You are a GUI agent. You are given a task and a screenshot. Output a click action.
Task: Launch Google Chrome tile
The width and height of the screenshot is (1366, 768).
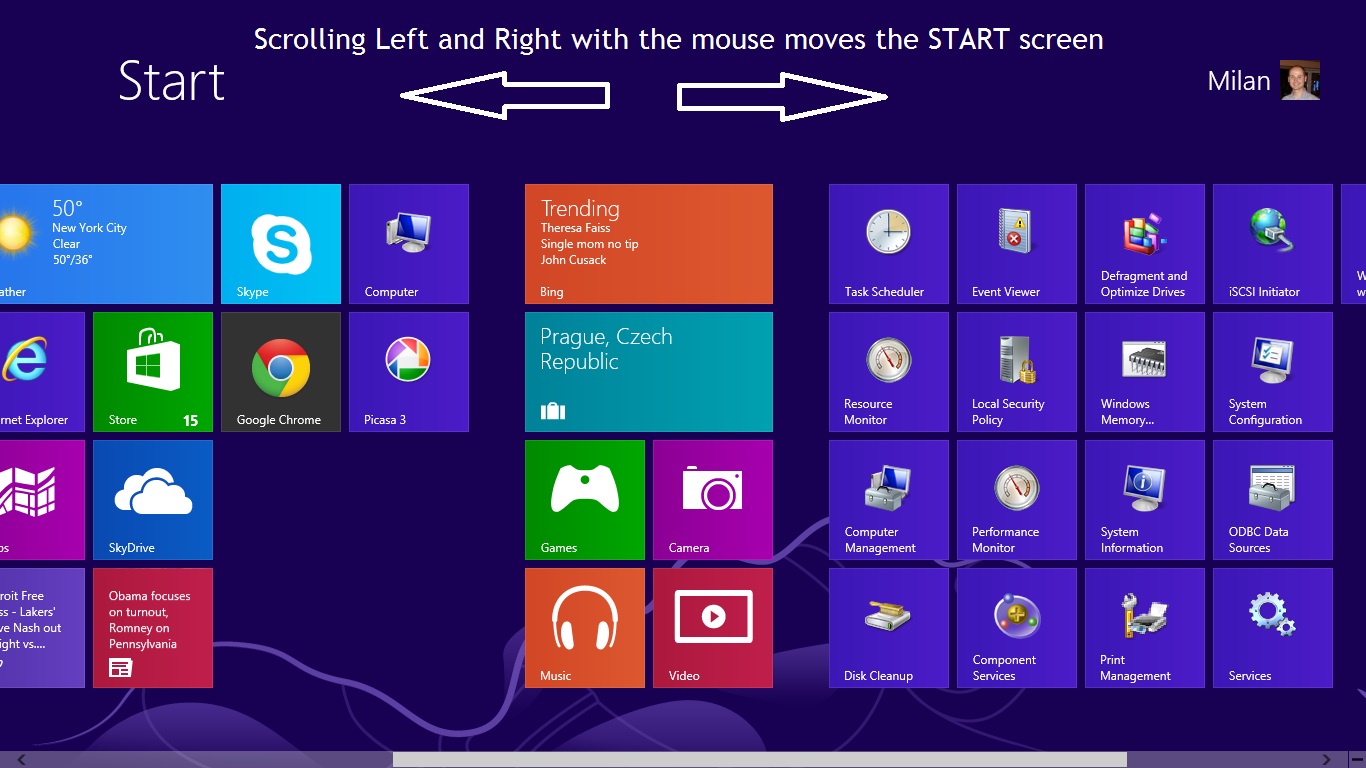[x=281, y=372]
